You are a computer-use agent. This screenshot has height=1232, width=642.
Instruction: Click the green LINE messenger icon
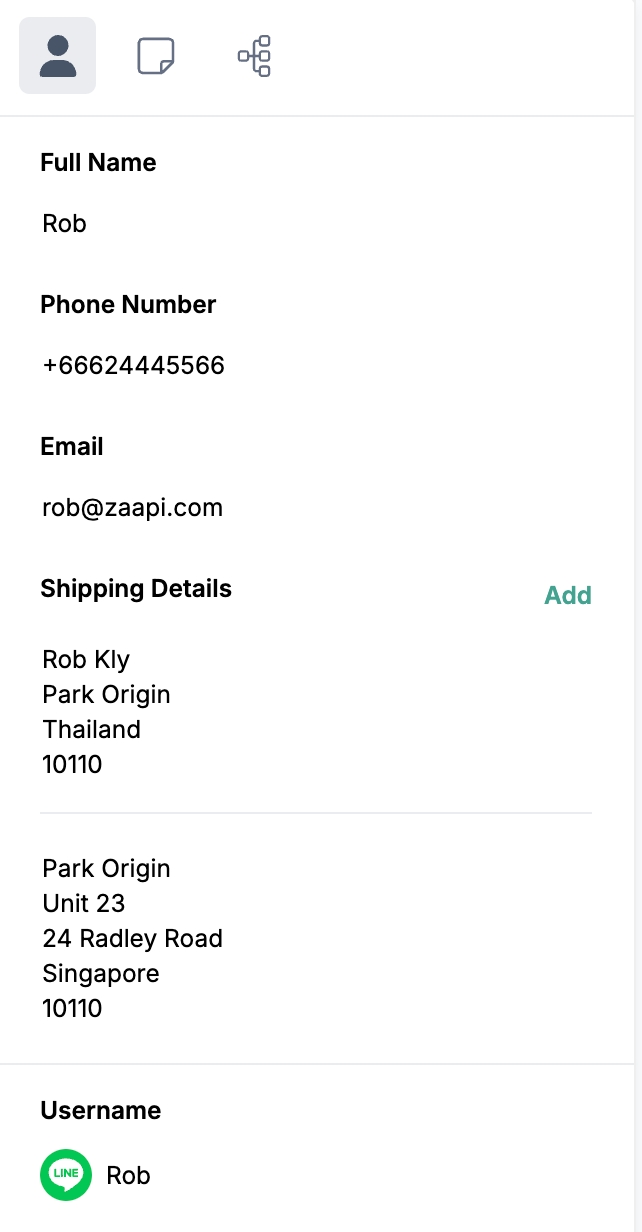[66, 1175]
